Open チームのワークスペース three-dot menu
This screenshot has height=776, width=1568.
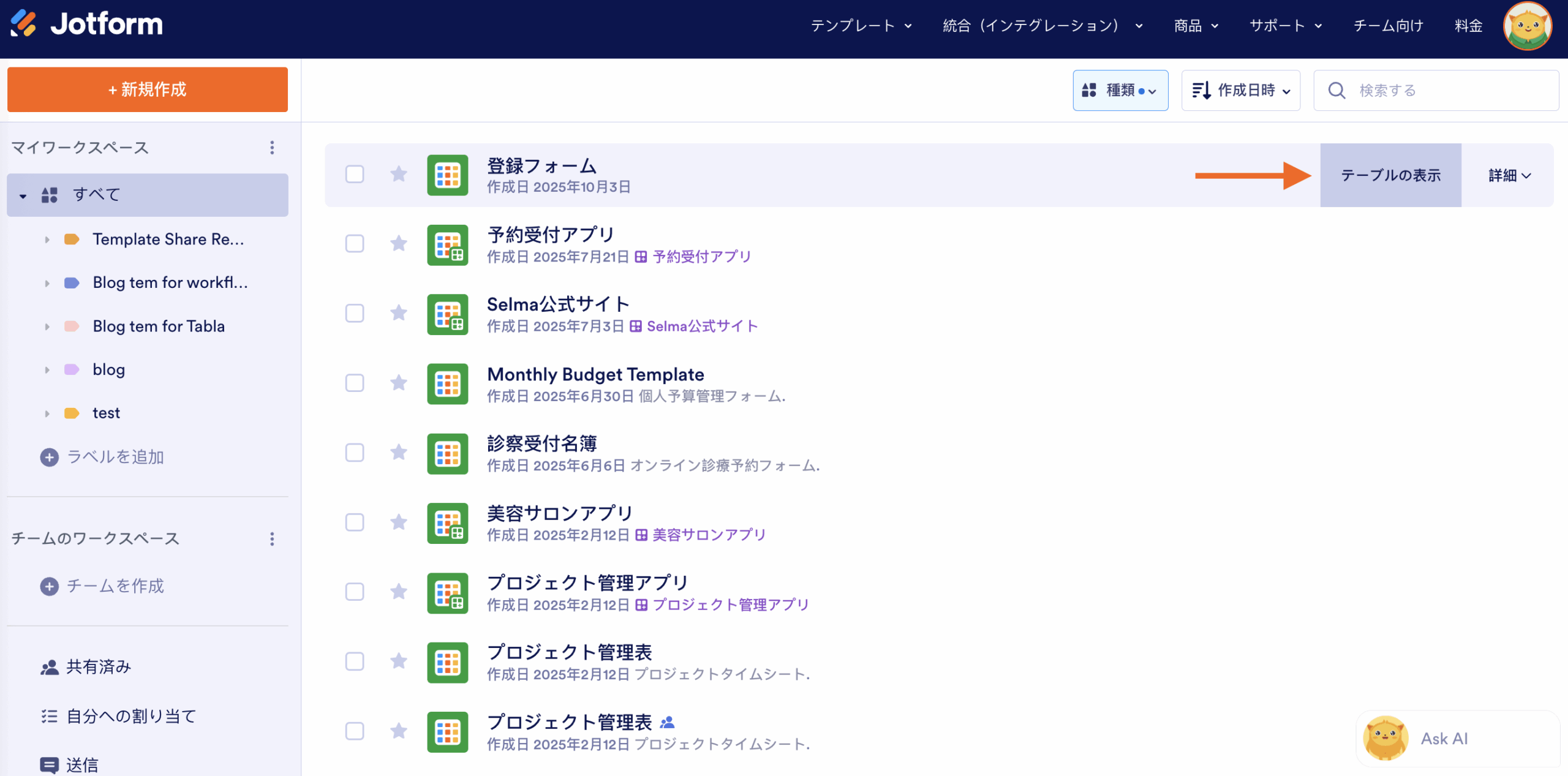click(x=272, y=539)
